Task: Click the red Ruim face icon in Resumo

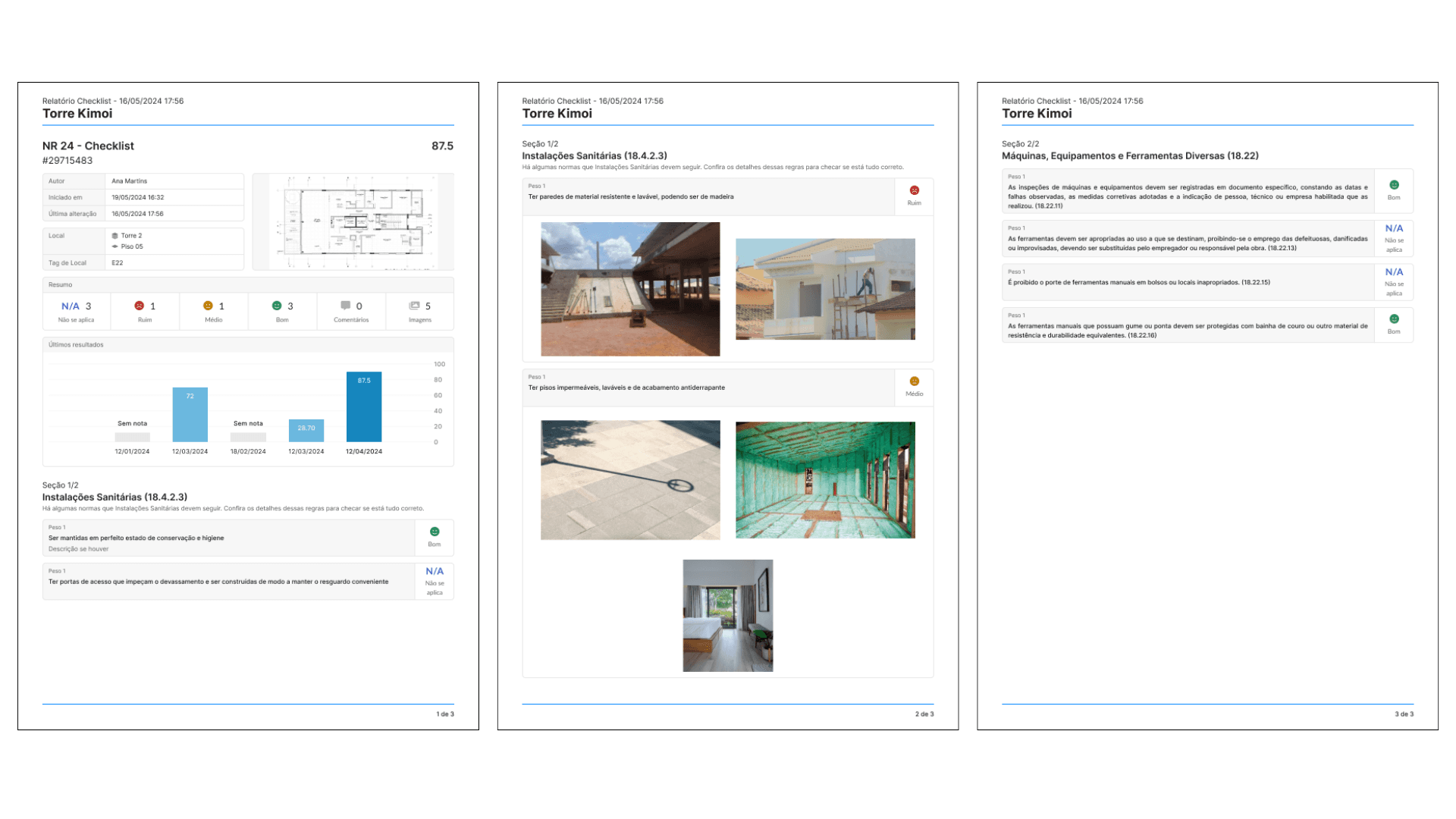Action: (x=139, y=306)
